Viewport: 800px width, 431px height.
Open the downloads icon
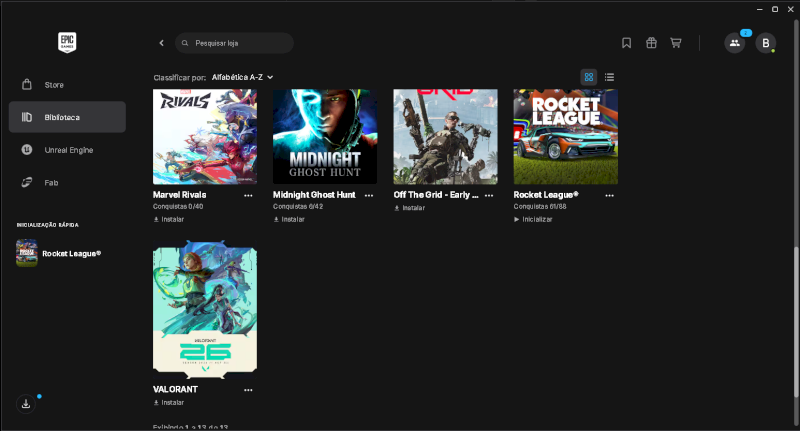tap(26, 404)
